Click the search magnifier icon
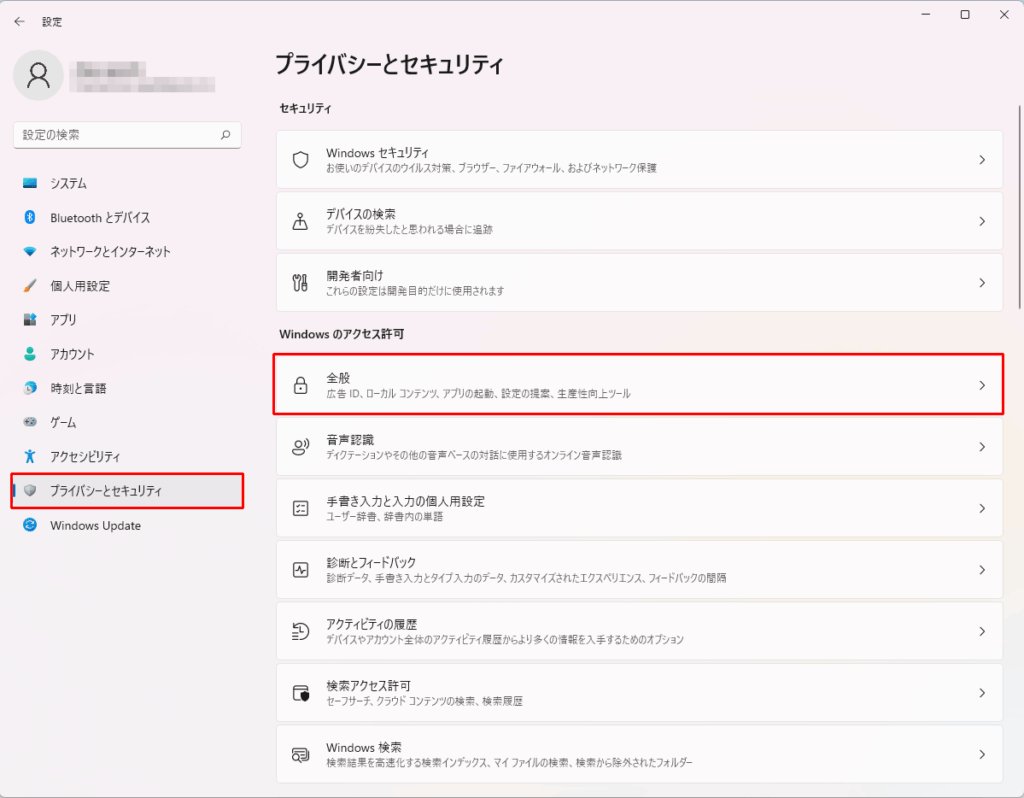The width and height of the screenshot is (1024, 798). 225,135
